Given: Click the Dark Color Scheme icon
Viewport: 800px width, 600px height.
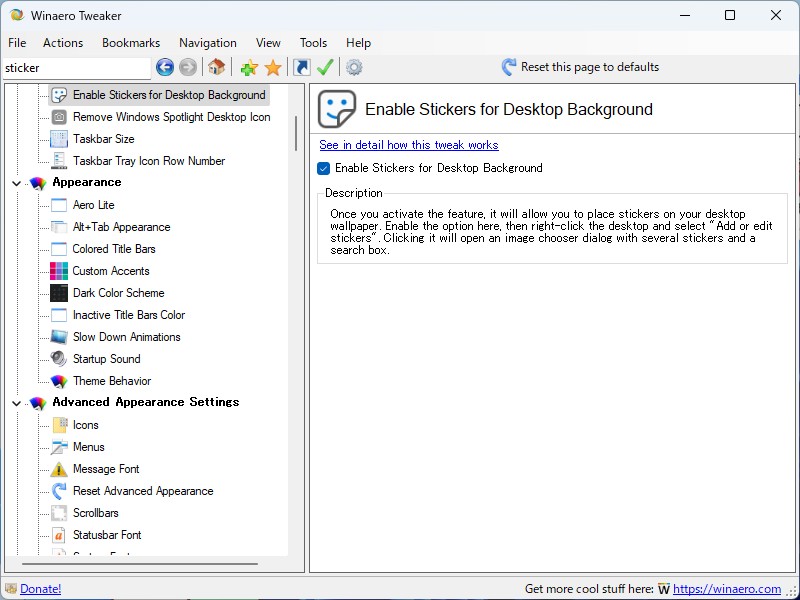Looking at the screenshot, I should click(59, 293).
